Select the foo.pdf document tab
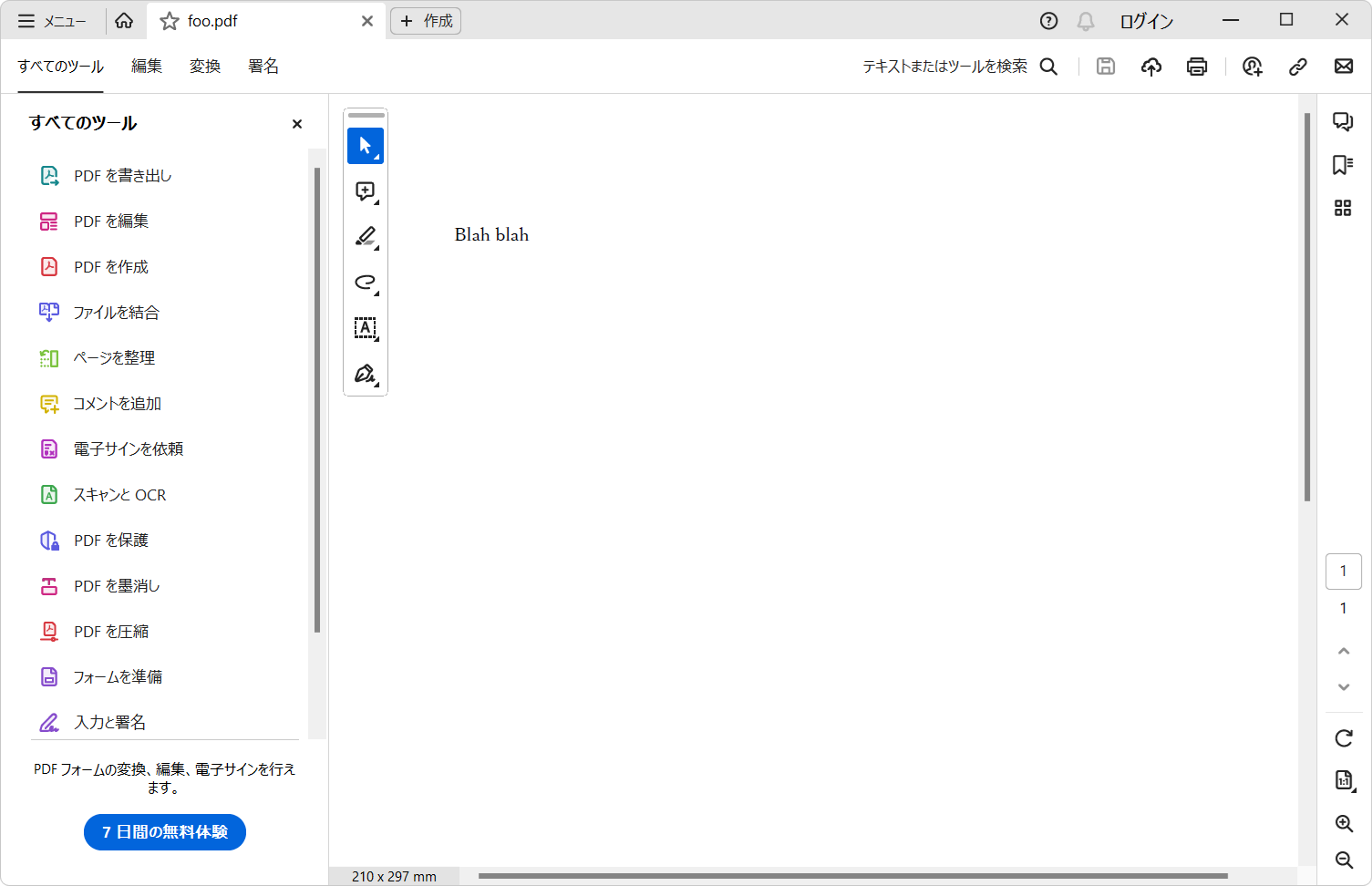 point(265,21)
